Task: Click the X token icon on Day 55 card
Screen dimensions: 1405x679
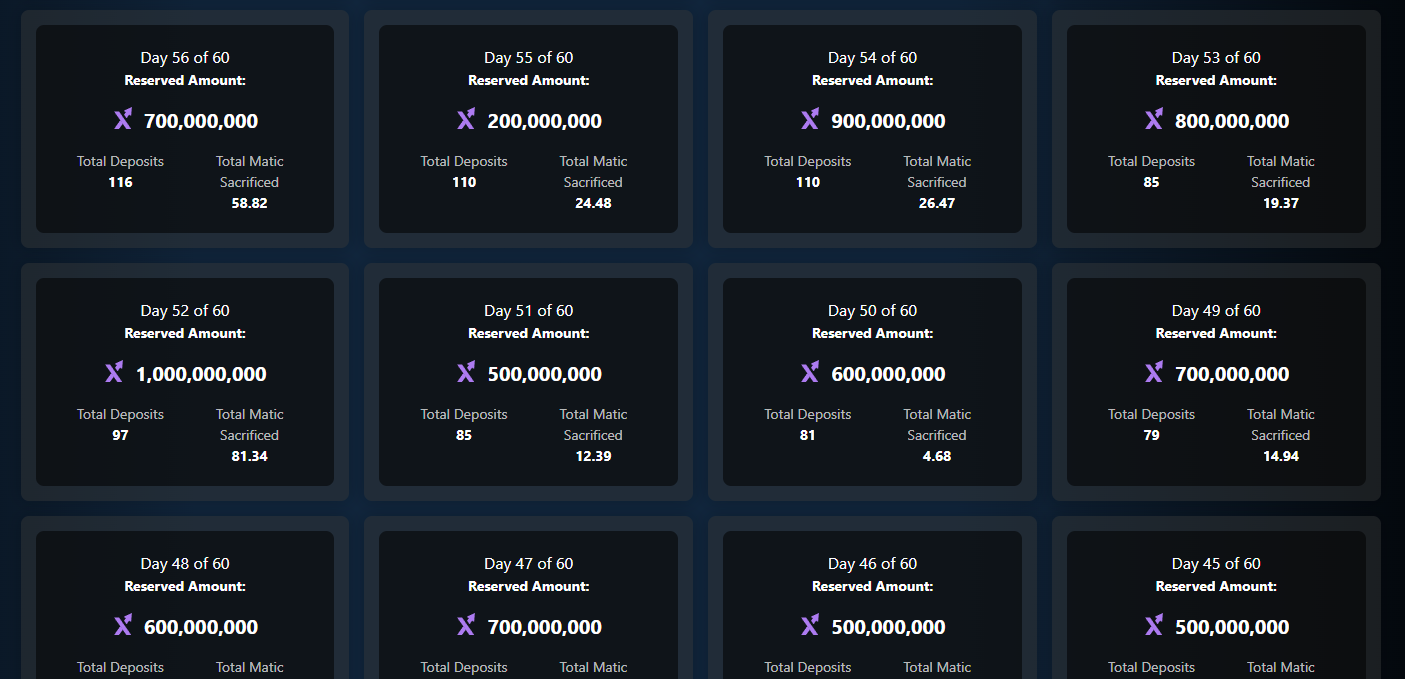Action: point(466,120)
